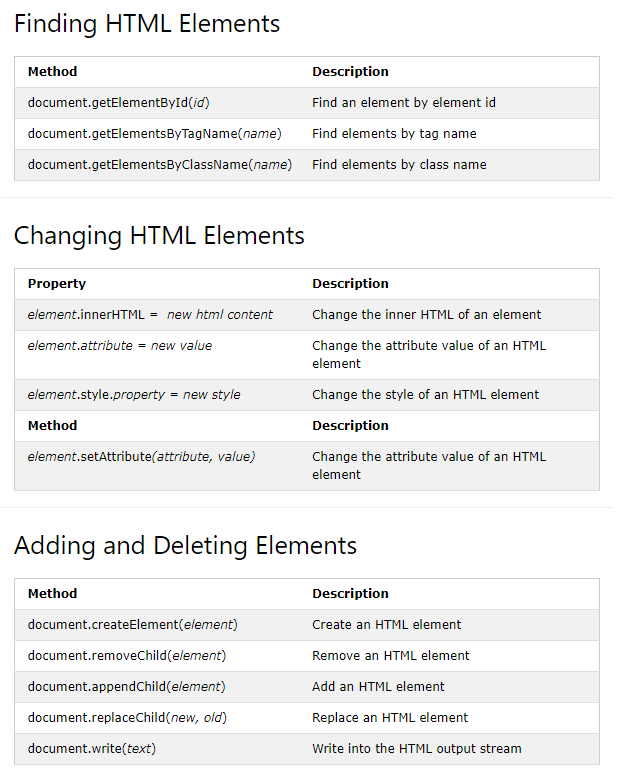Screen dimensions: 620x781
Task: Click 'Find elements by tag name' description
Action: click(394, 133)
